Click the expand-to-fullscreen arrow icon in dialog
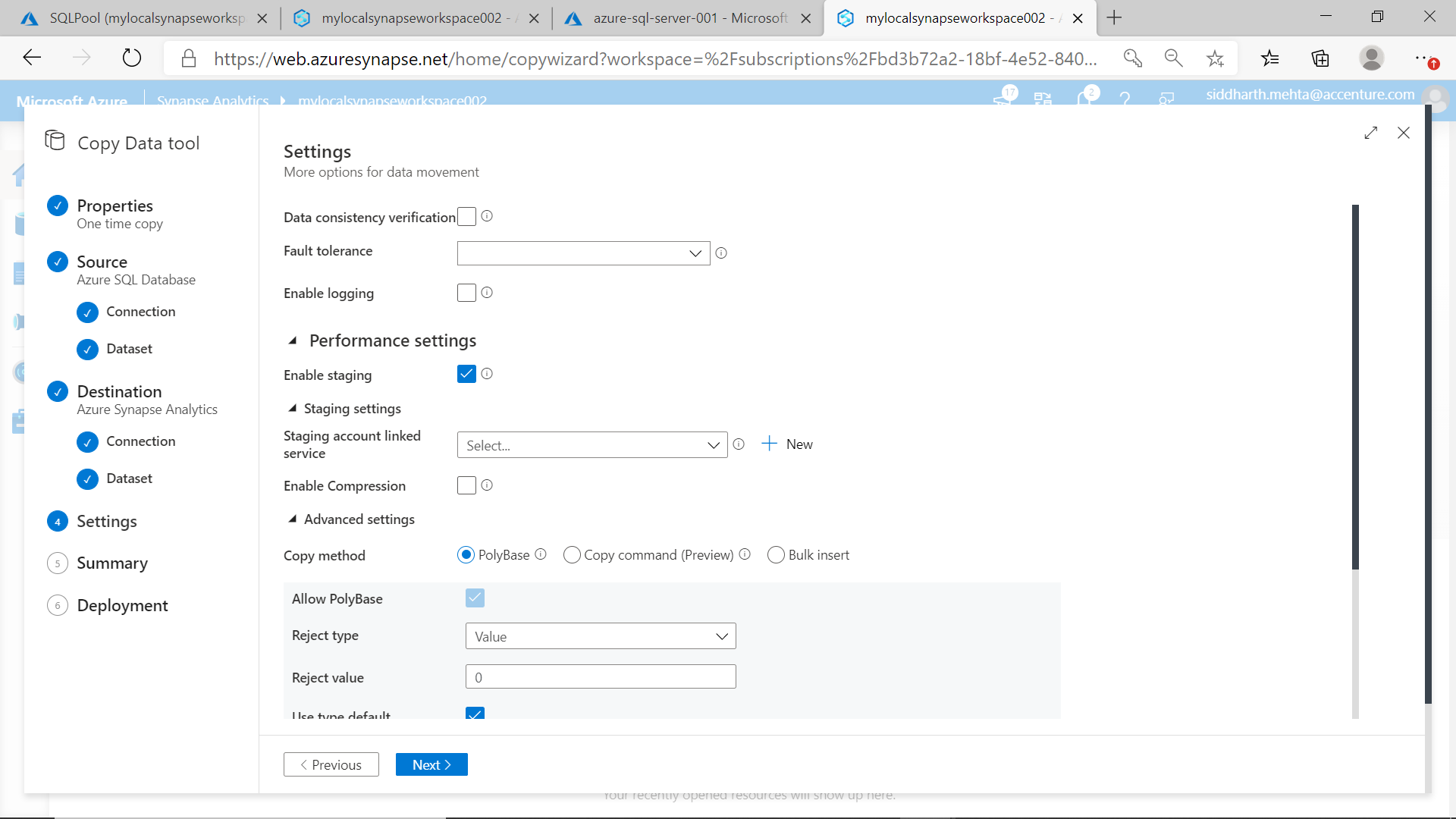1456x819 pixels. coord(1370,133)
